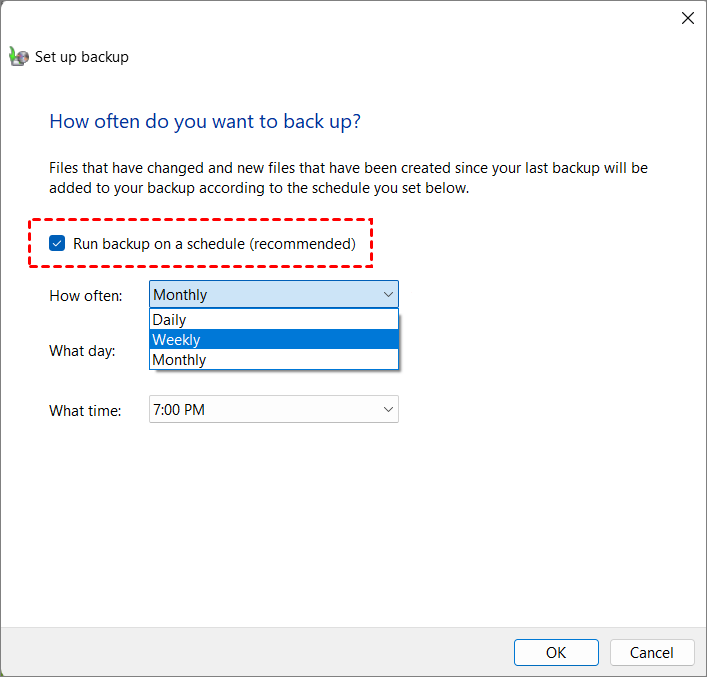
Task: Click the 'Run backup on a schedule (recommended)' label
Action: [214, 243]
